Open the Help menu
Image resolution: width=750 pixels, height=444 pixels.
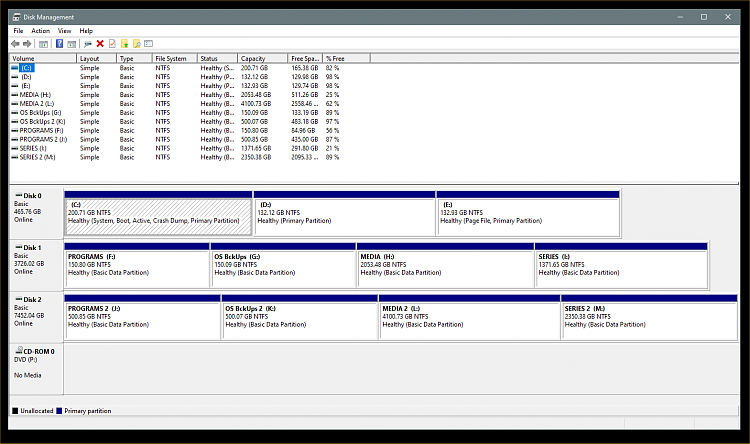coord(86,31)
